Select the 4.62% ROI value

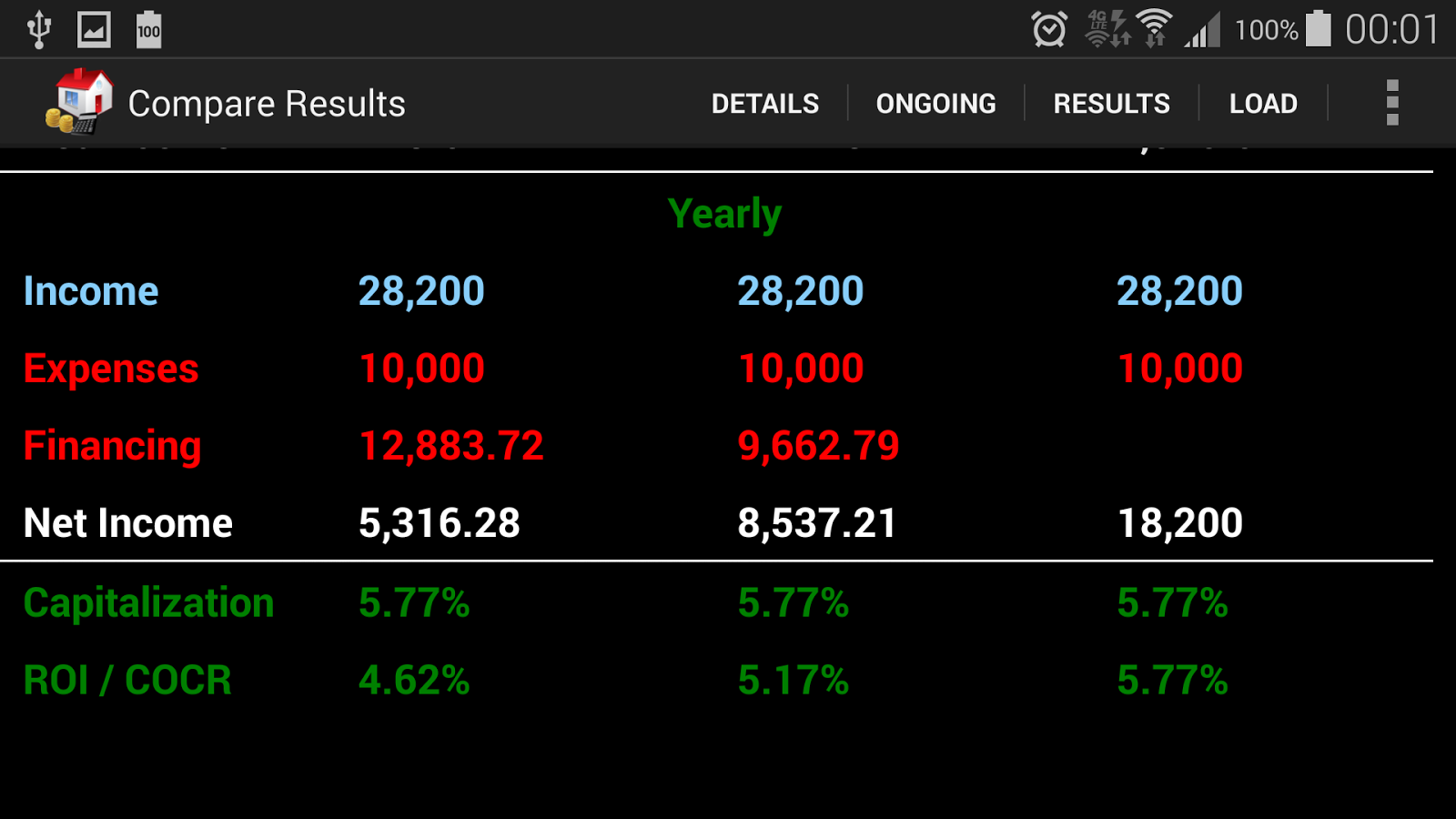click(x=414, y=681)
